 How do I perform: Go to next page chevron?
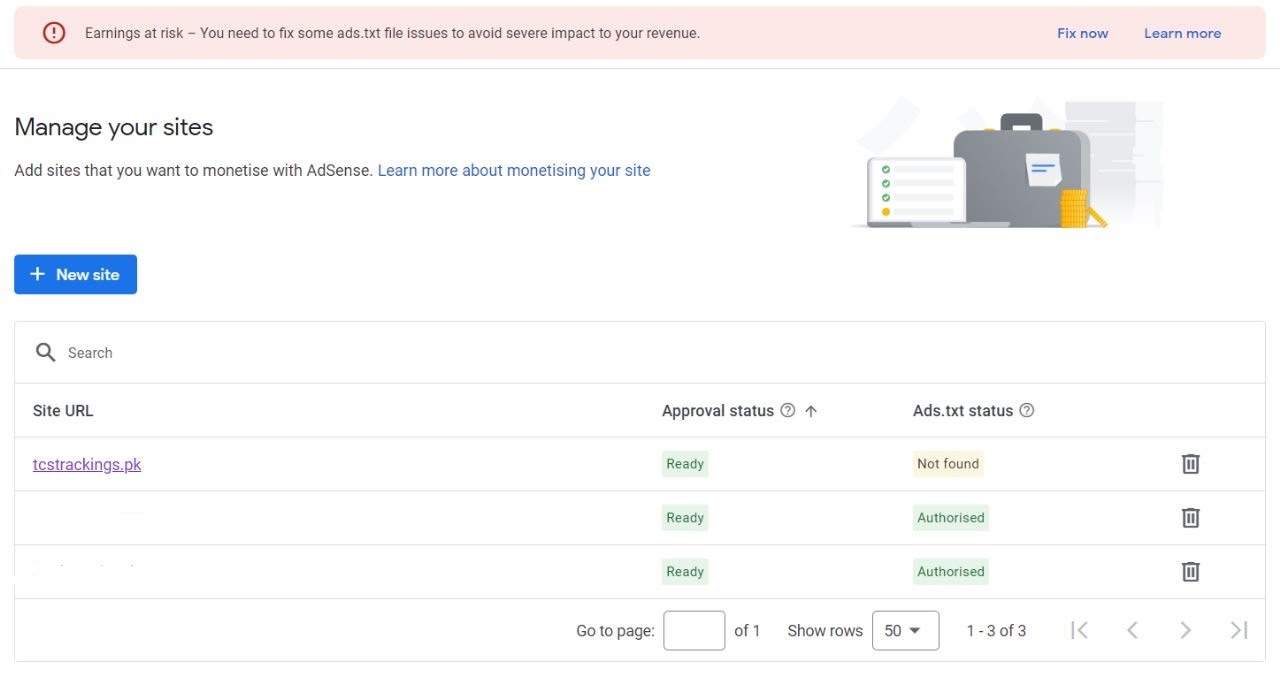(1185, 630)
